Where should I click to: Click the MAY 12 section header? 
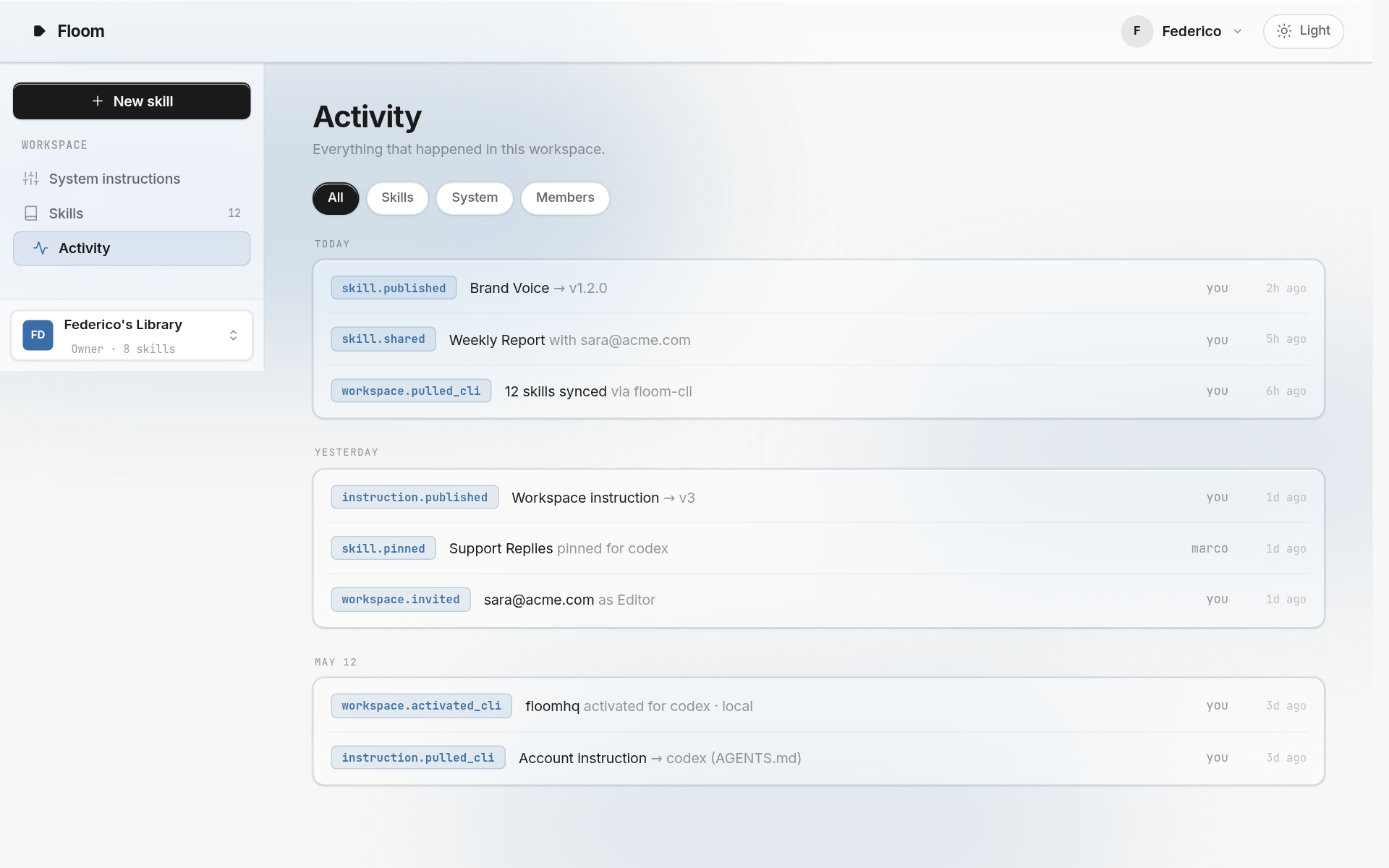coord(336,663)
